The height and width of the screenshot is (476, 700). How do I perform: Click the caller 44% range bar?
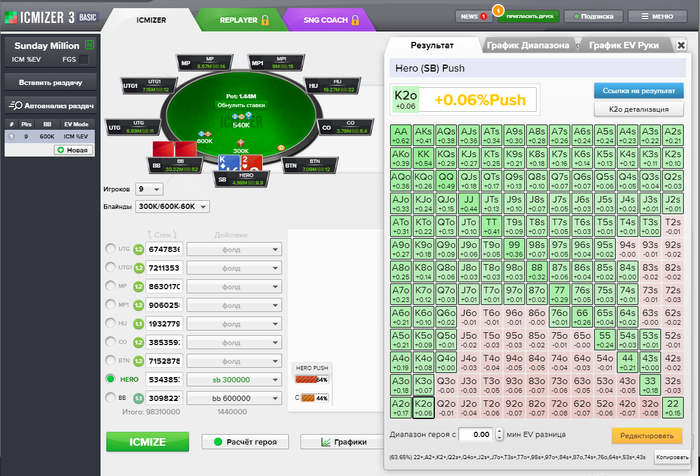click(315, 398)
